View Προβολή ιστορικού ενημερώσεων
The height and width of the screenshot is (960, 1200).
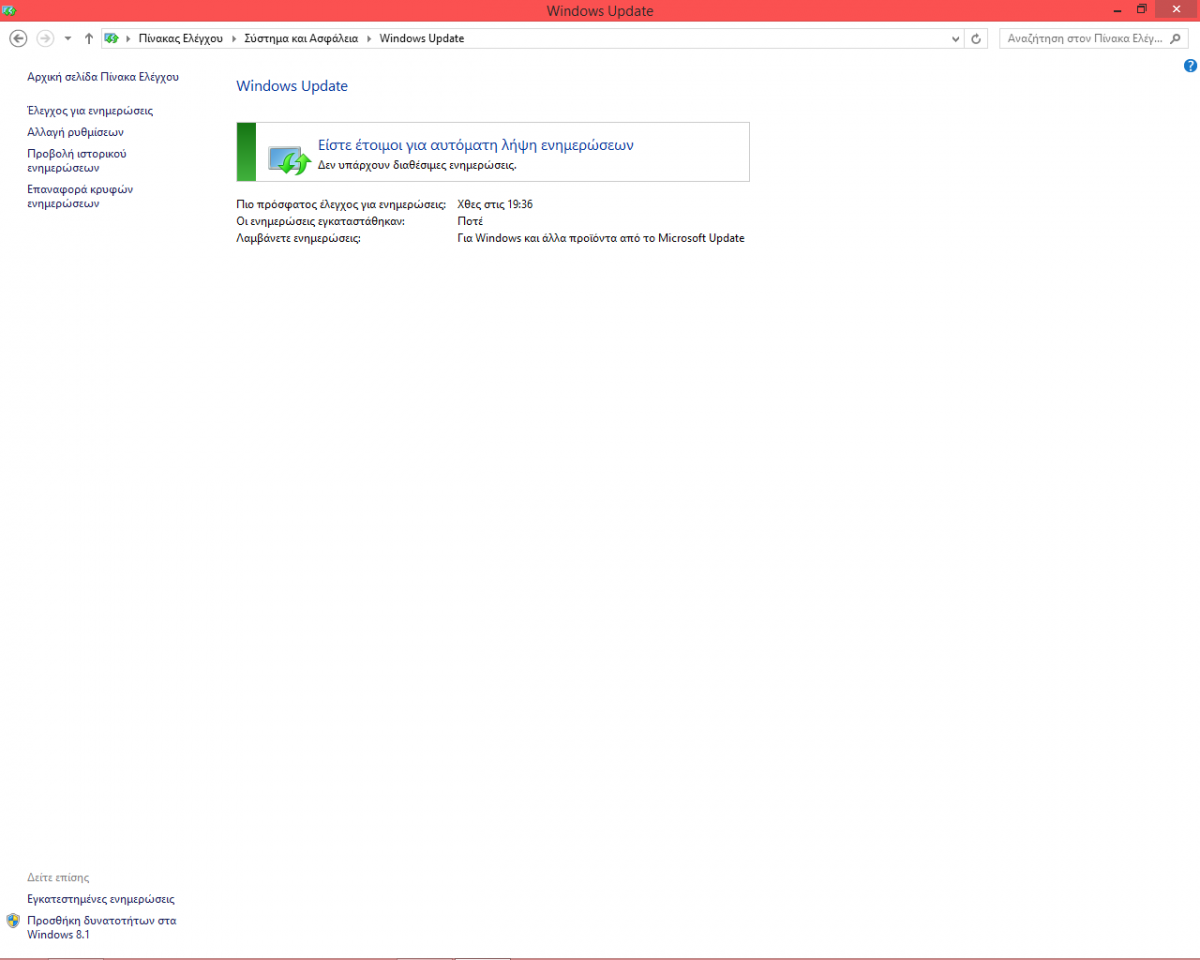pyautogui.click(x=76, y=161)
